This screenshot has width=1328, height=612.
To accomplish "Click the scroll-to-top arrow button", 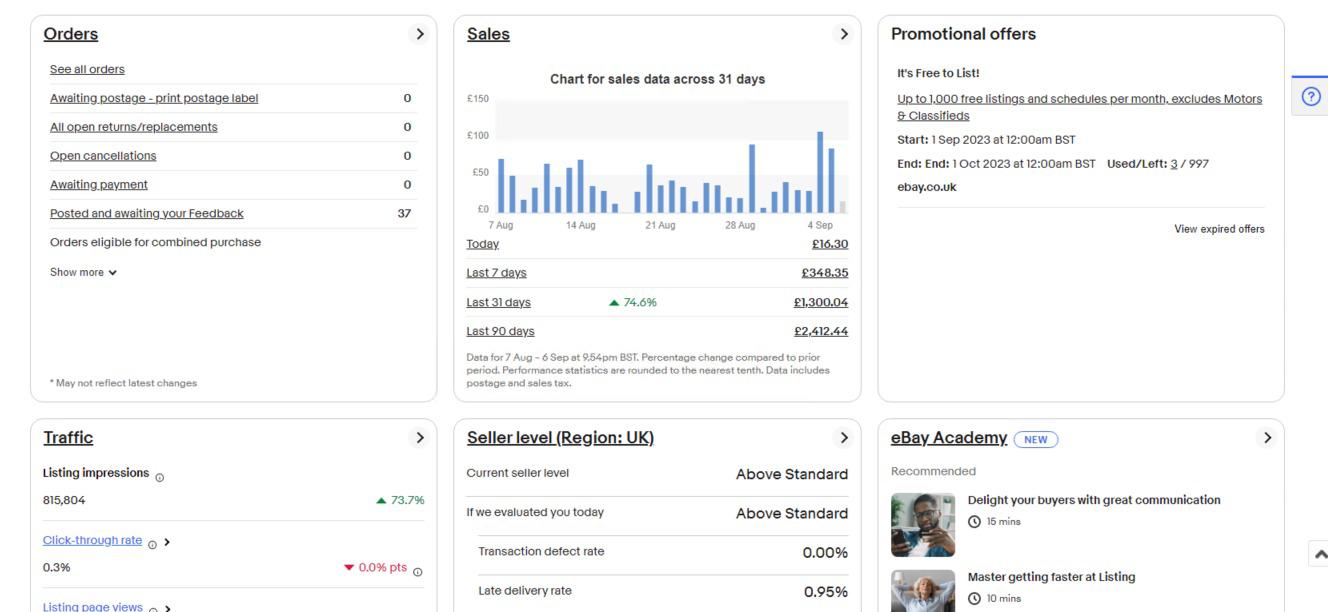I will pyautogui.click(x=1317, y=552).
